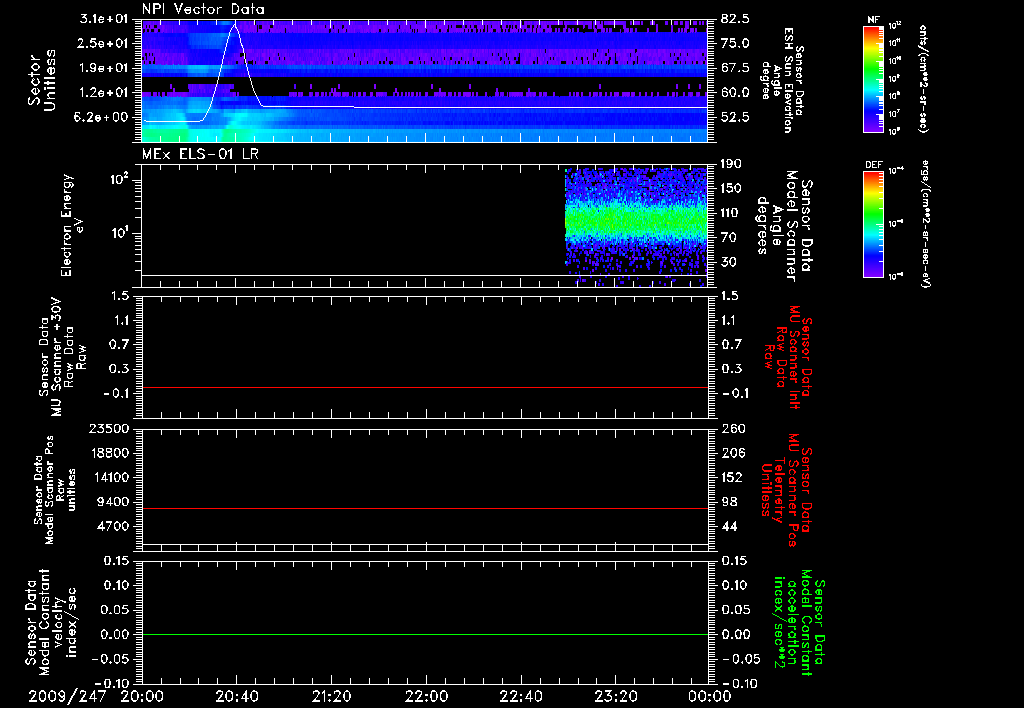Select the "NPI Vector Data" panel title

point(203,9)
